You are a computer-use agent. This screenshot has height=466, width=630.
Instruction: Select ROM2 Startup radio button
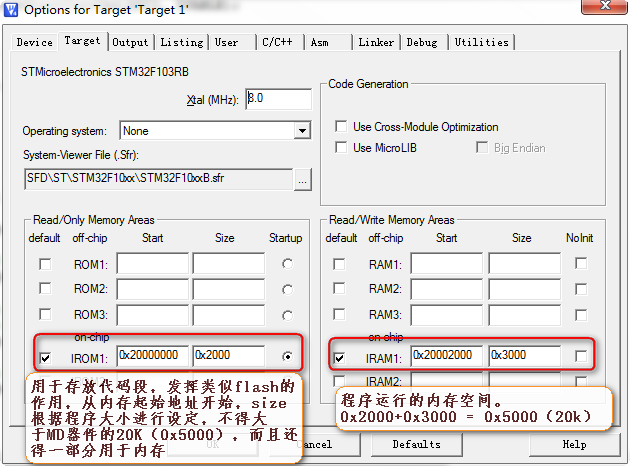coord(287,290)
